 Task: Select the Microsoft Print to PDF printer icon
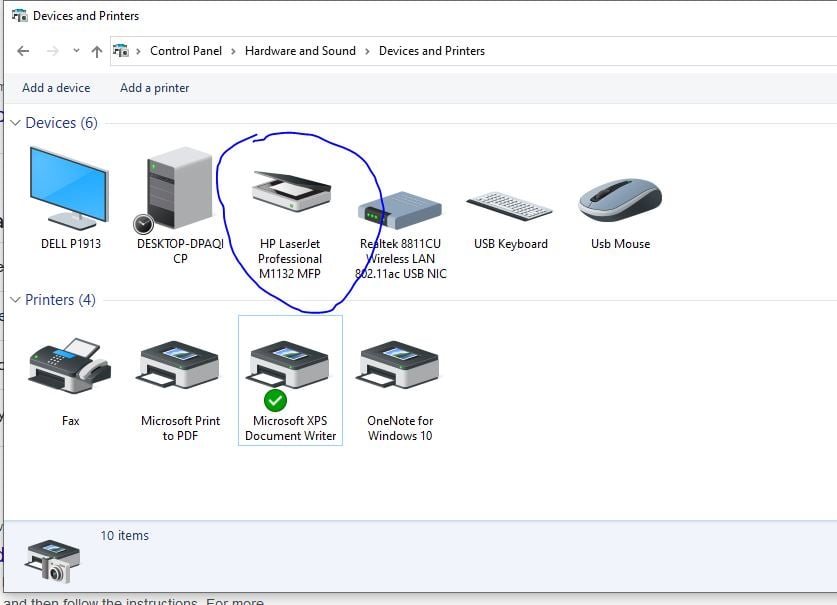[x=179, y=365]
